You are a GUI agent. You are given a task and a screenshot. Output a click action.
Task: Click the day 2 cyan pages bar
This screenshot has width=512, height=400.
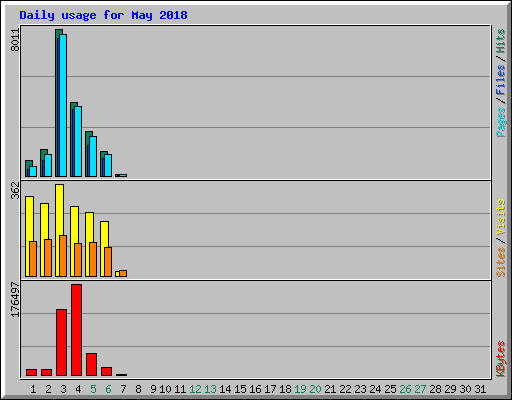click(48, 165)
